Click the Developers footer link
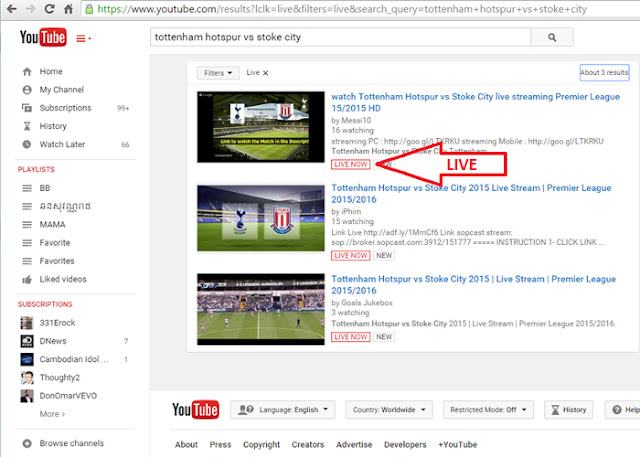 click(x=405, y=445)
